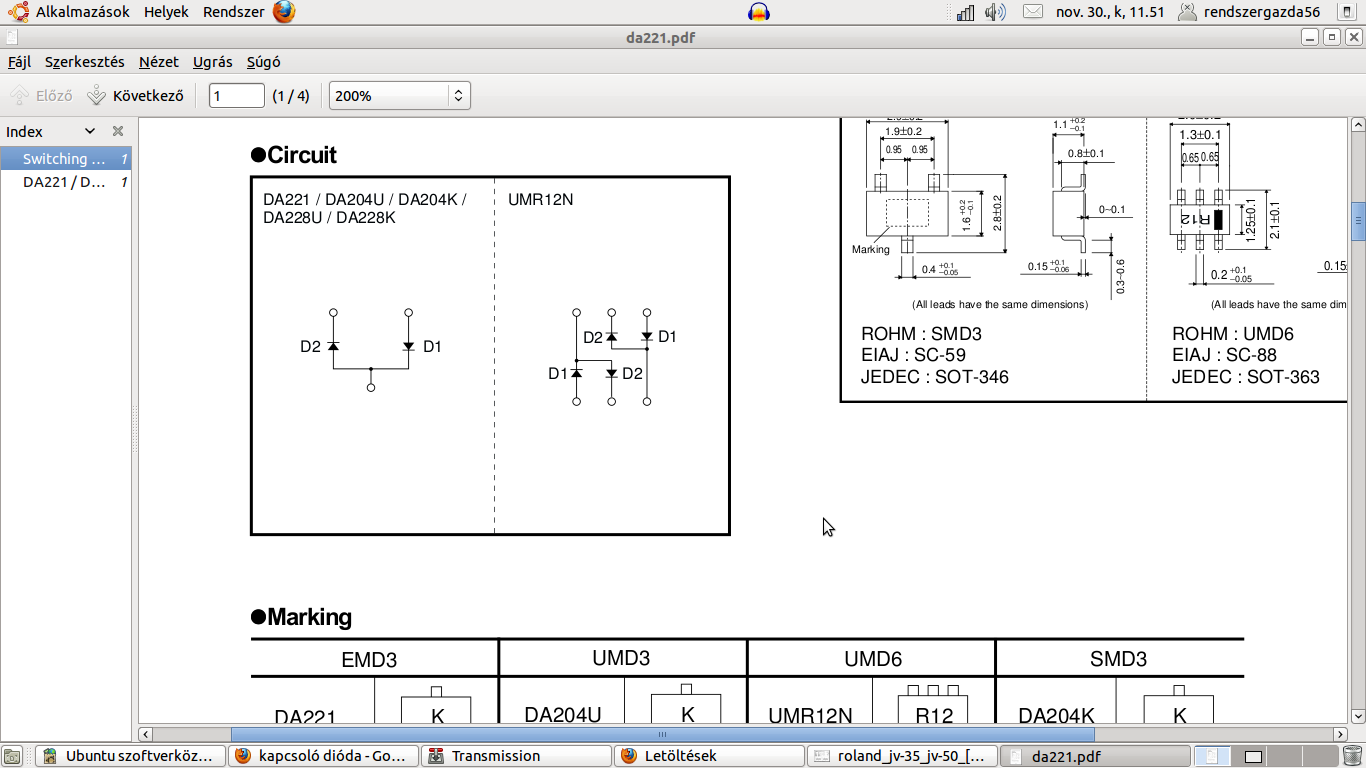Open the Nézet menu
Image resolution: width=1366 pixels, height=768 pixels.
point(159,62)
